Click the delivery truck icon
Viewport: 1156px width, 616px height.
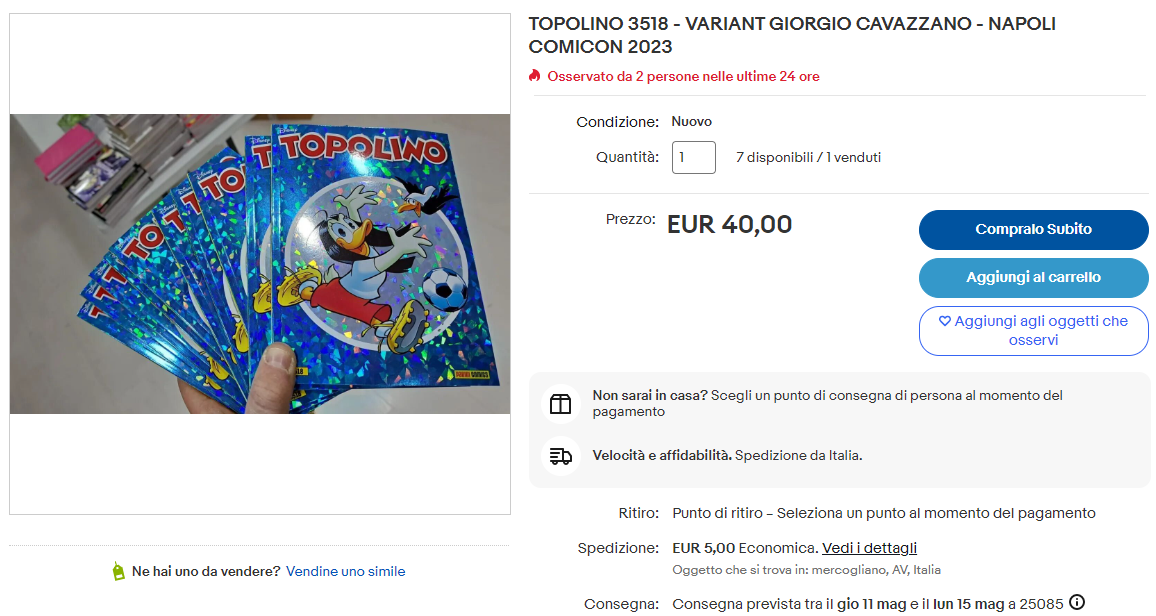click(x=560, y=456)
